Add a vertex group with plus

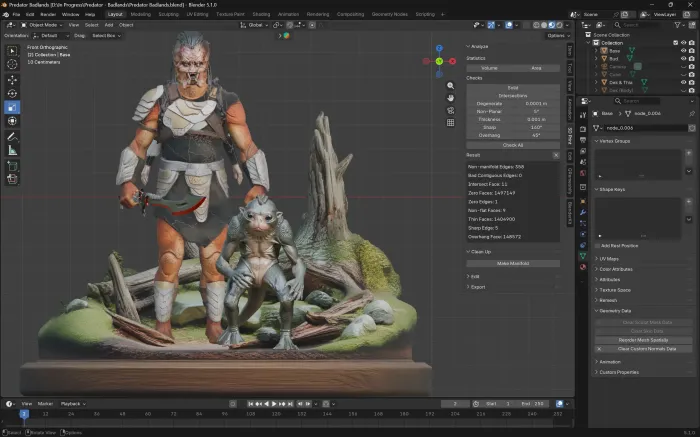point(688,153)
